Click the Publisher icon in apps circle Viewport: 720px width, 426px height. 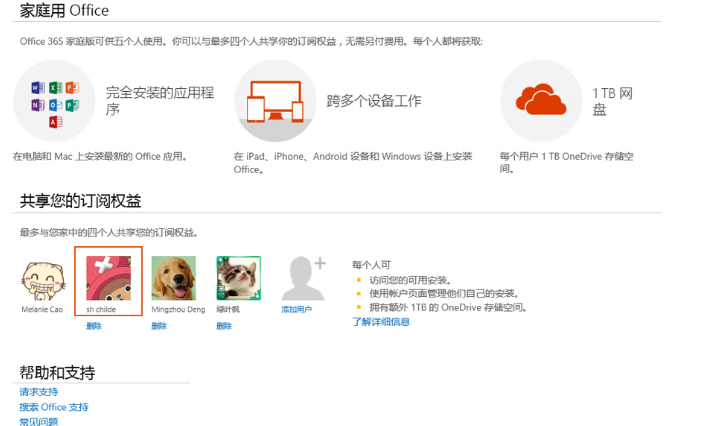click(72, 105)
